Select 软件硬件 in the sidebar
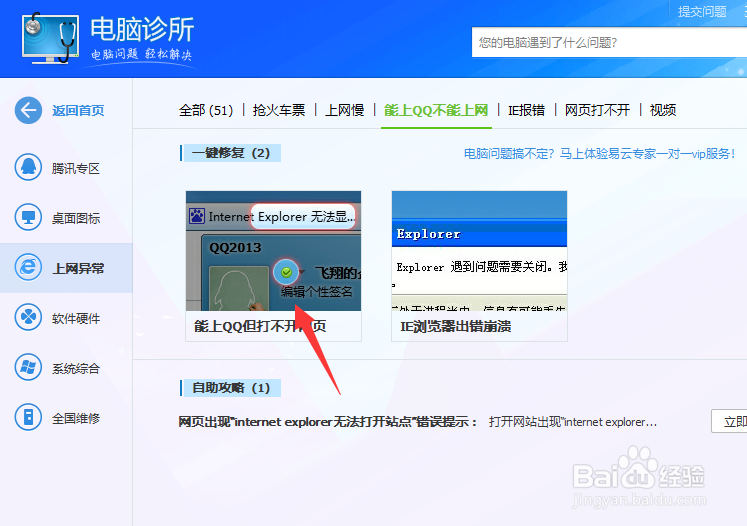The height and width of the screenshot is (526, 747). [x=76, y=318]
